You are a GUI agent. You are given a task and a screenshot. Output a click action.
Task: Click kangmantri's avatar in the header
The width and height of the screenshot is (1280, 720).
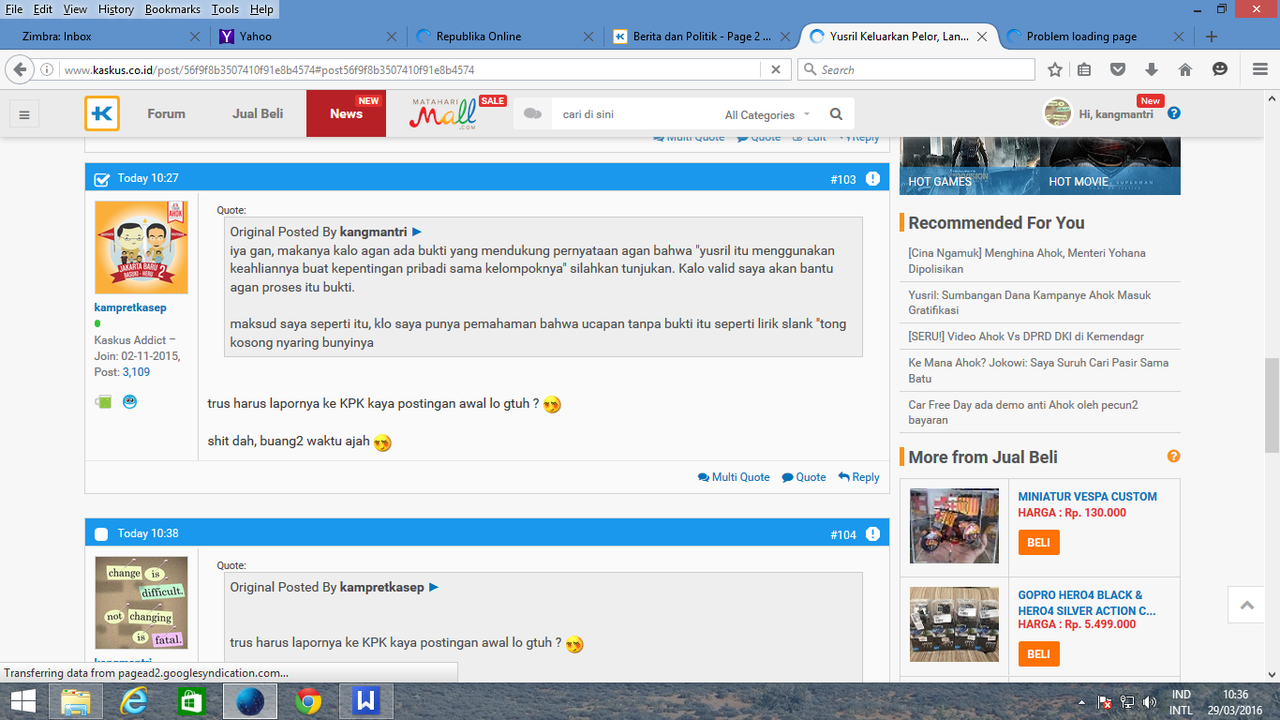tap(1057, 113)
